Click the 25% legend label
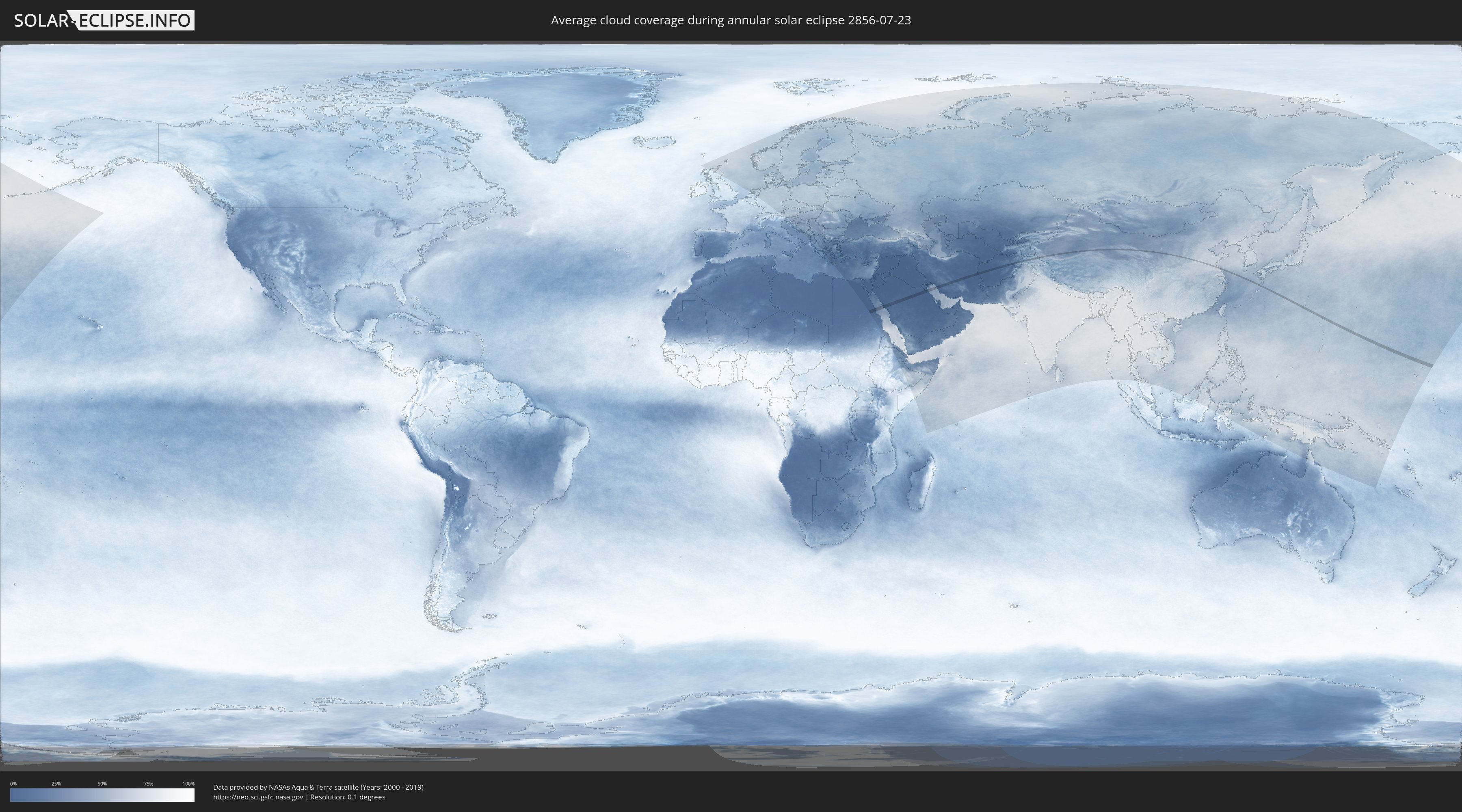 tap(56, 784)
